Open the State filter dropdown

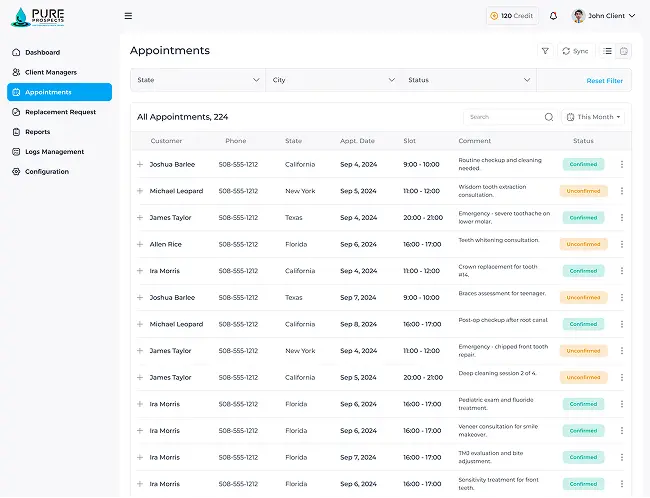(197, 80)
